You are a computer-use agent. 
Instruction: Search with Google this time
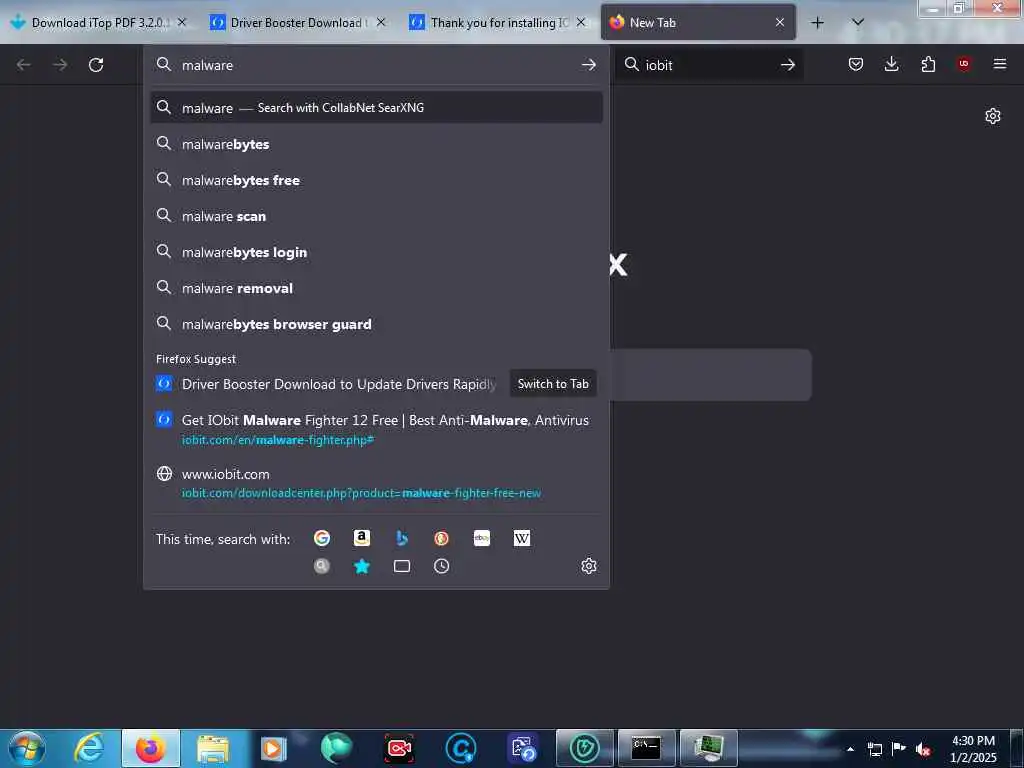coord(321,538)
